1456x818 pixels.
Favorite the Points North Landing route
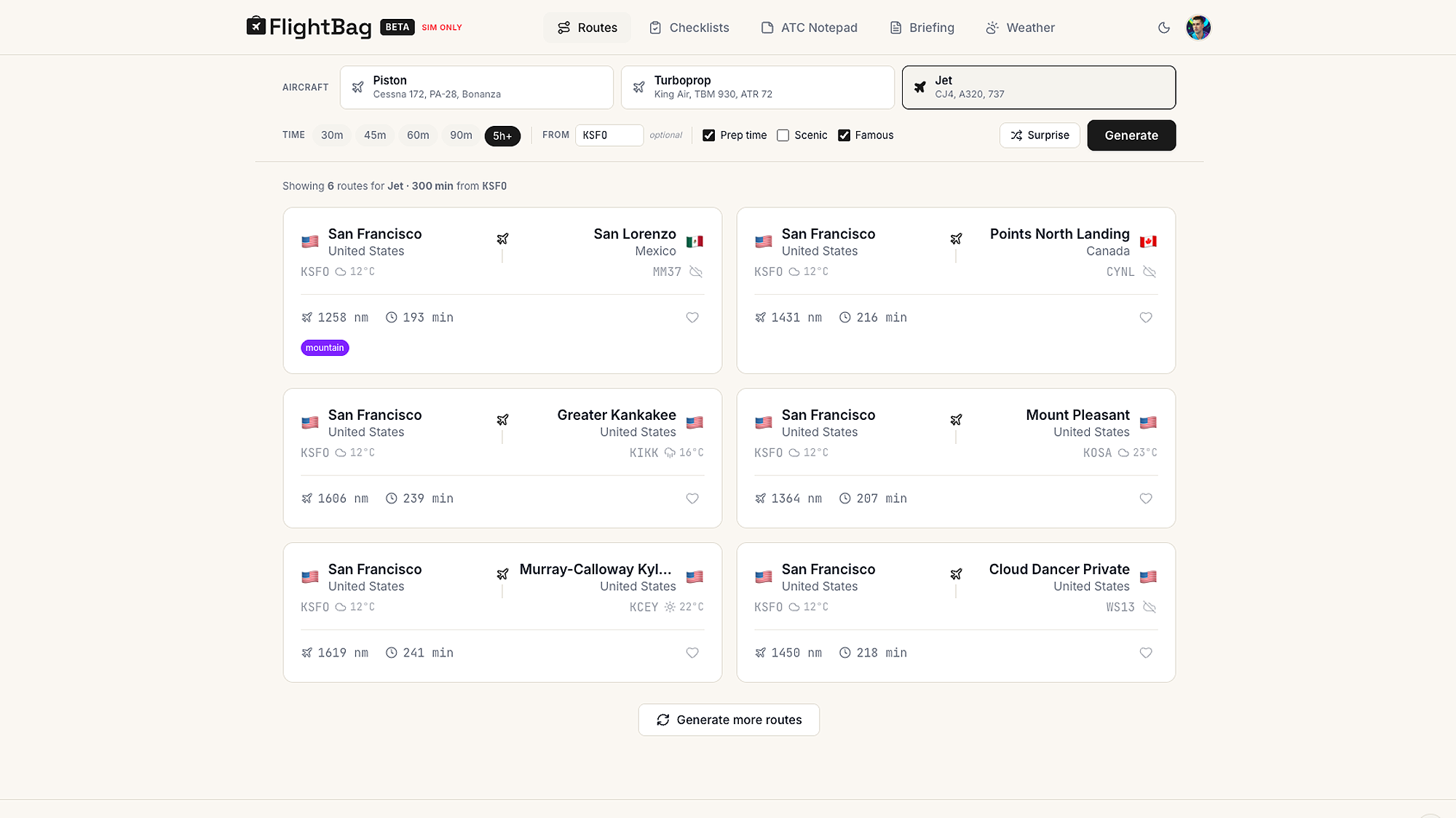(1146, 317)
